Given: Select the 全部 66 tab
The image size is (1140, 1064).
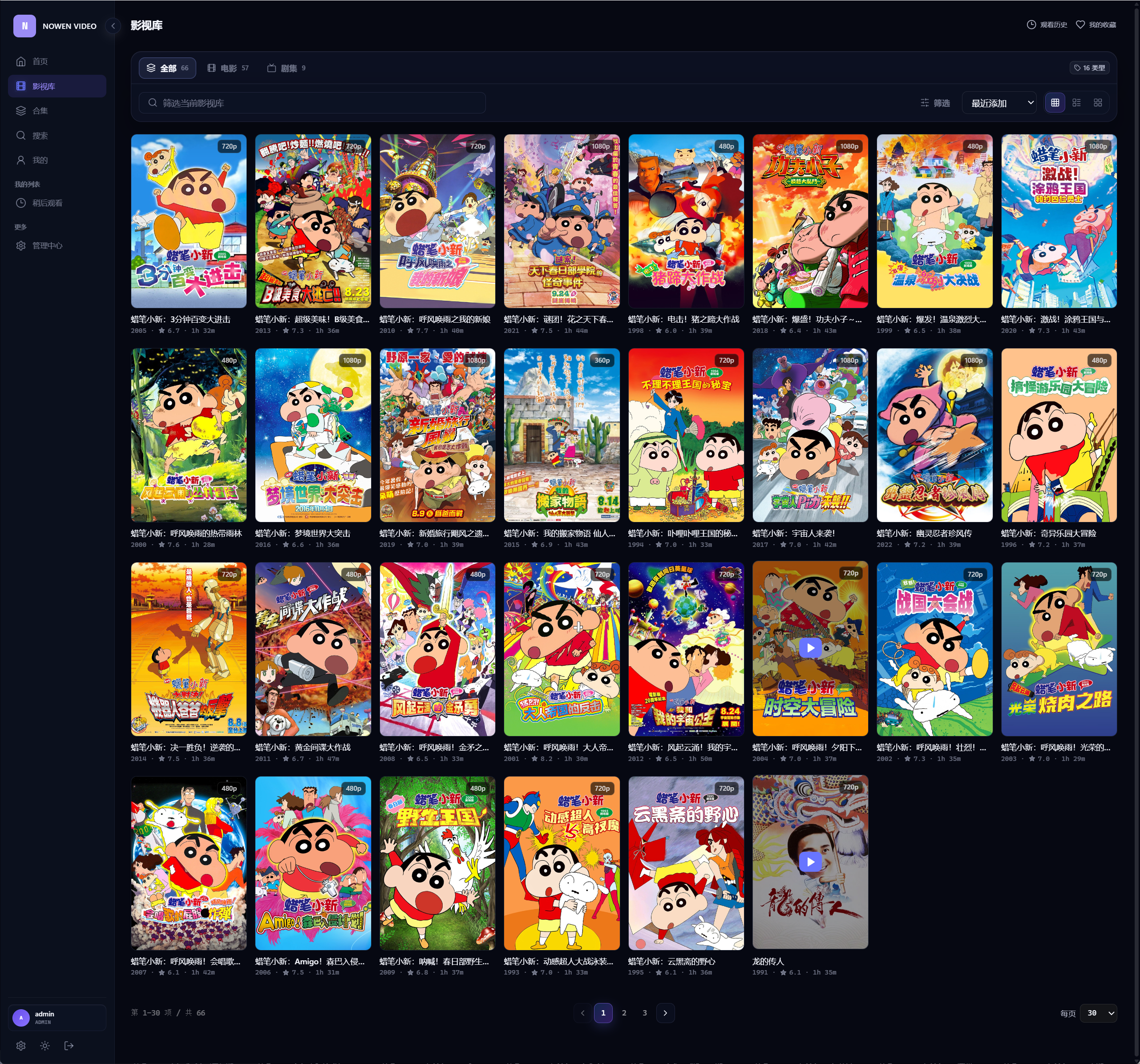Looking at the screenshot, I should 167,68.
